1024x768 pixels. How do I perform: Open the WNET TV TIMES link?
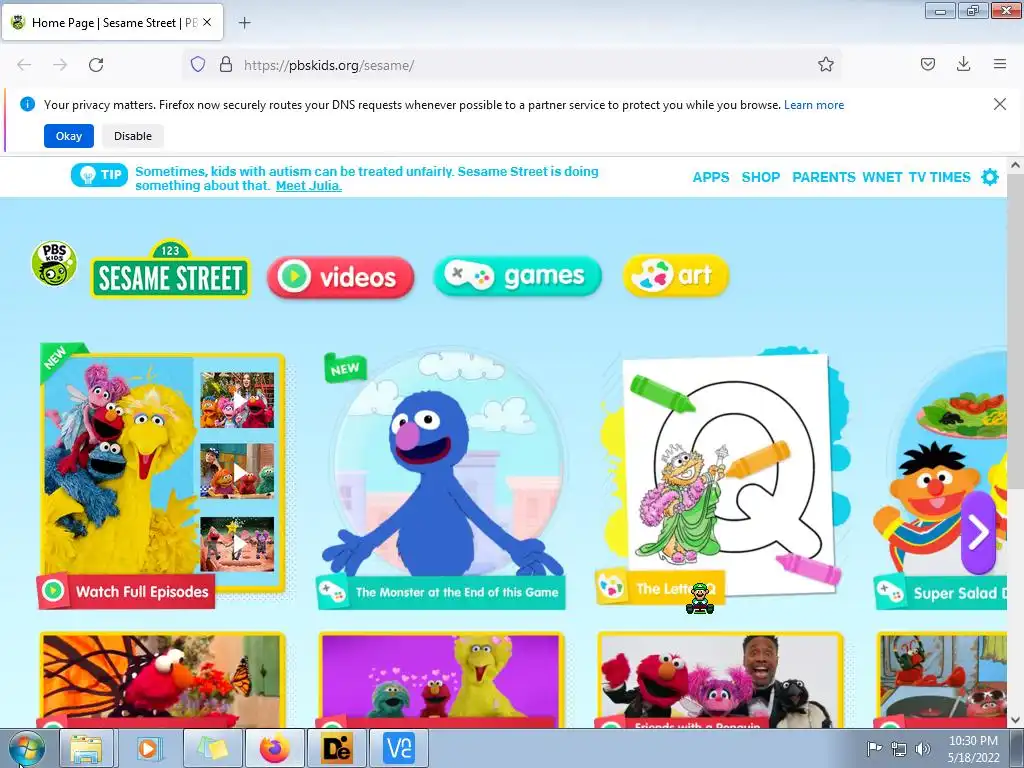[916, 177]
